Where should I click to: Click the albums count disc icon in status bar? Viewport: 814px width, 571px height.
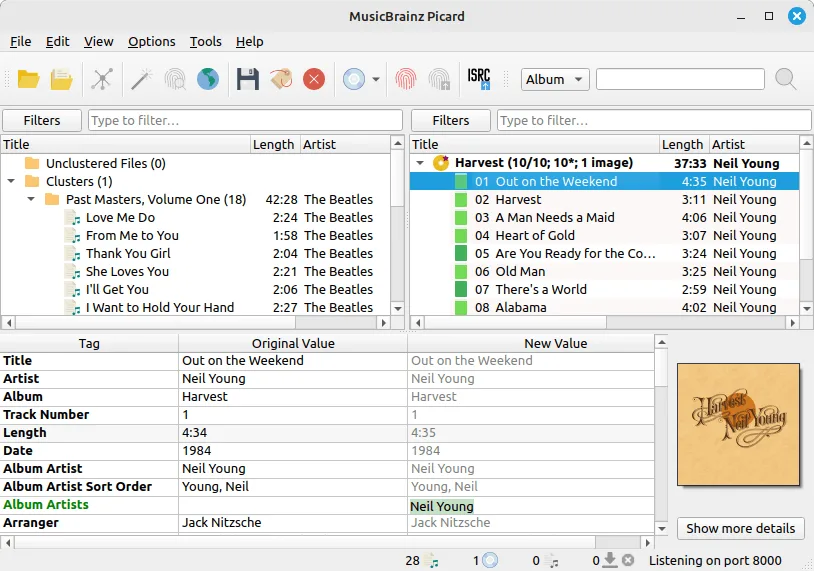pyautogui.click(x=490, y=561)
